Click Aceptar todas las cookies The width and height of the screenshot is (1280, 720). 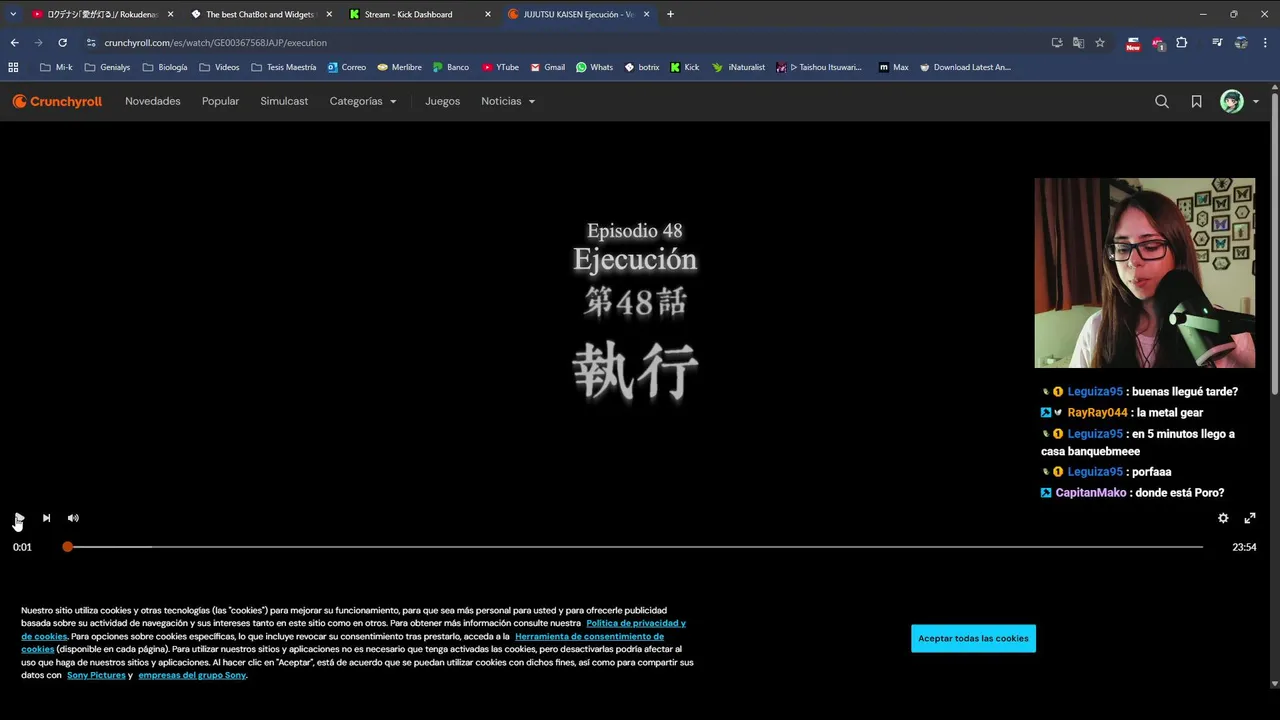click(x=973, y=638)
